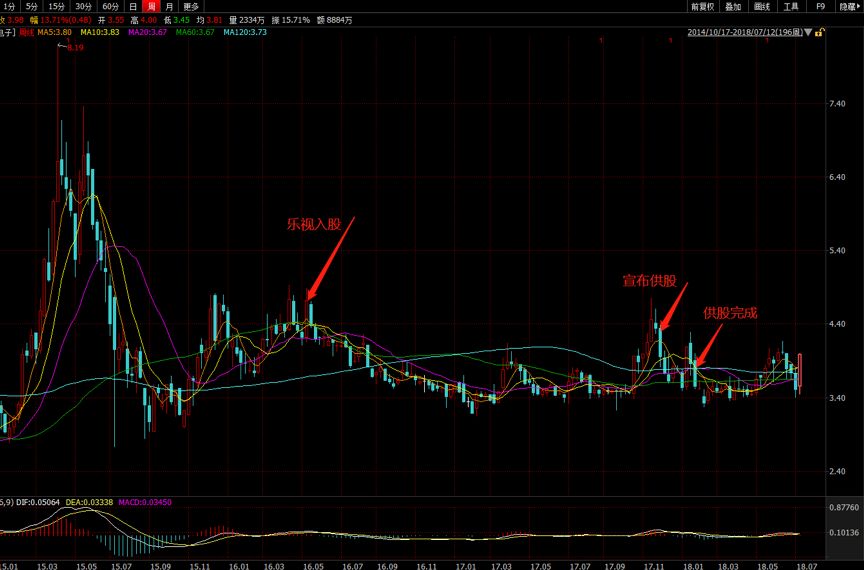Screen dimensions: 864x570
Task: Open the 工具 tools menu
Action: click(x=791, y=7)
